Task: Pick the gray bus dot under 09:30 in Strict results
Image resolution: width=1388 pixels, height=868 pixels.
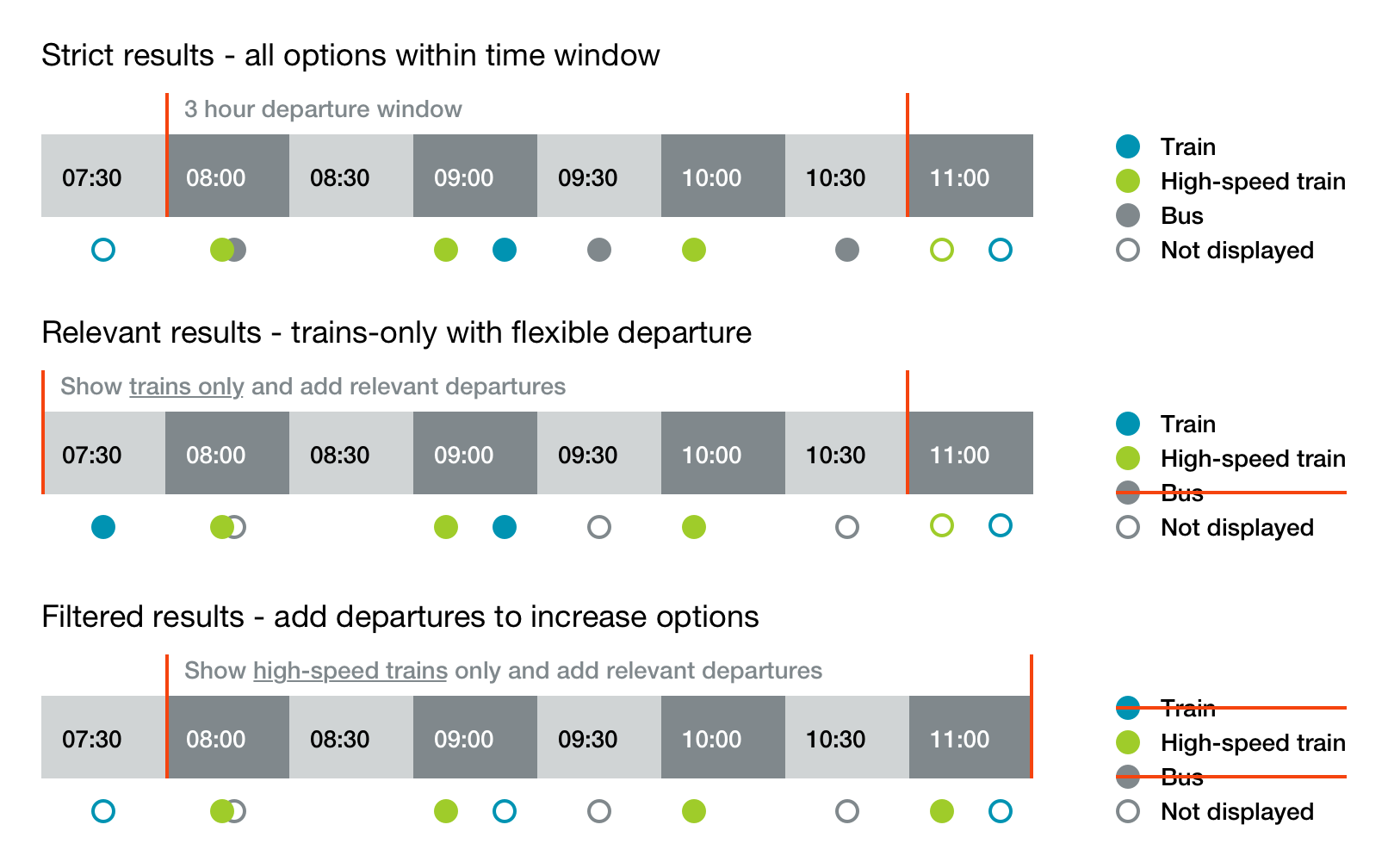Action: (x=599, y=250)
